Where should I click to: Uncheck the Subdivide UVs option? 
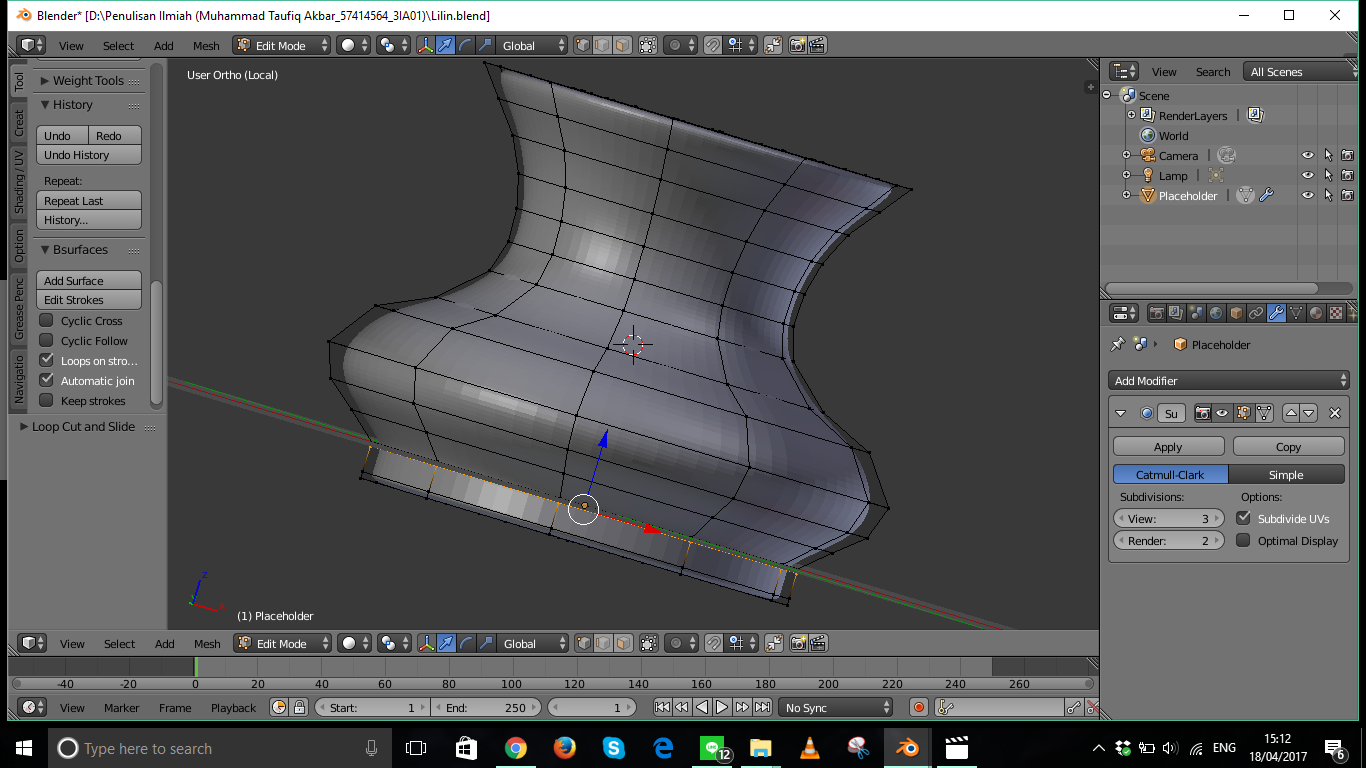(x=1243, y=518)
